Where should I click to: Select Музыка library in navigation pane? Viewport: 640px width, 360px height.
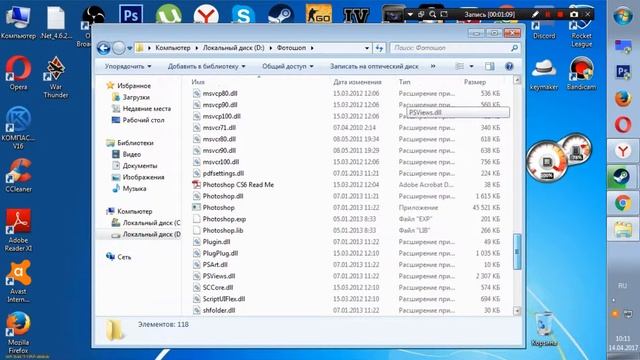[129, 189]
